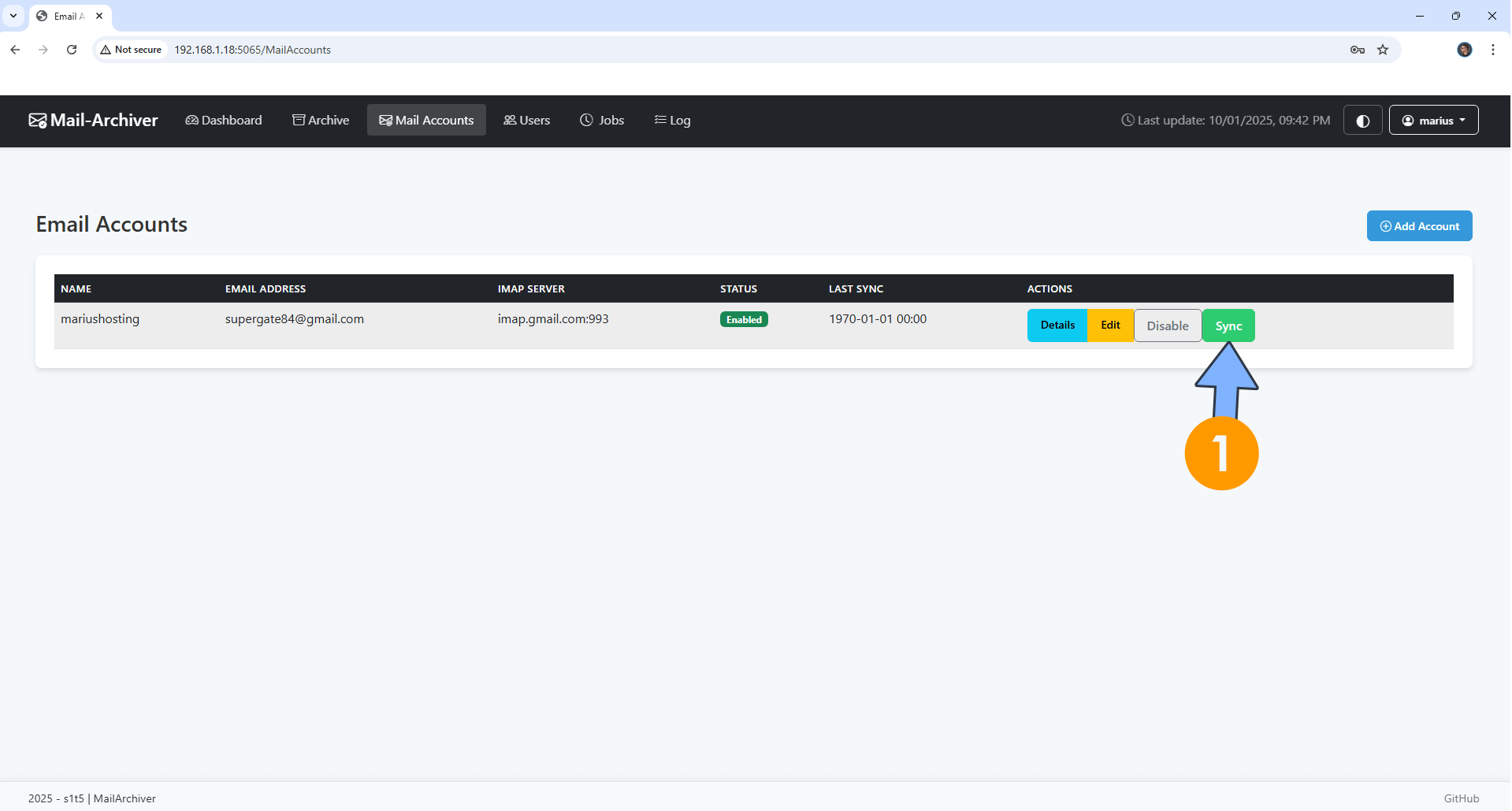
Task: Select the Mail Accounts nav tab
Action: tap(426, 121)
